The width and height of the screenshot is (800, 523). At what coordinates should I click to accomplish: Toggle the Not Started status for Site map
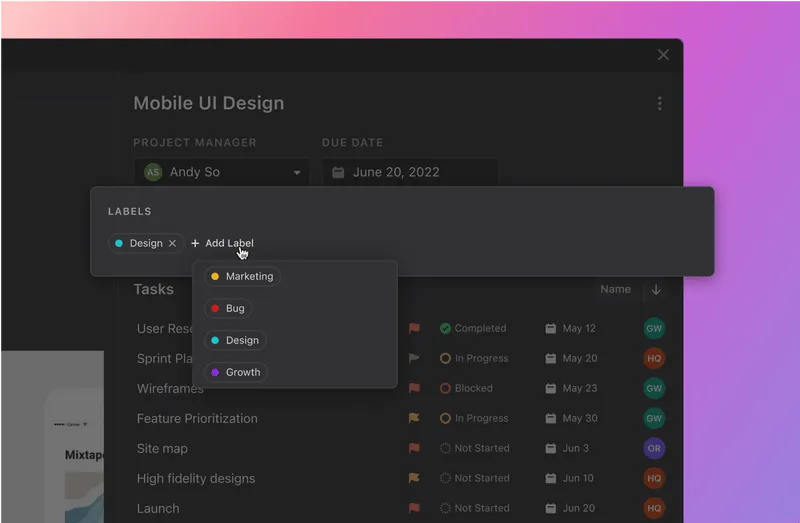[x=474, y=448]
